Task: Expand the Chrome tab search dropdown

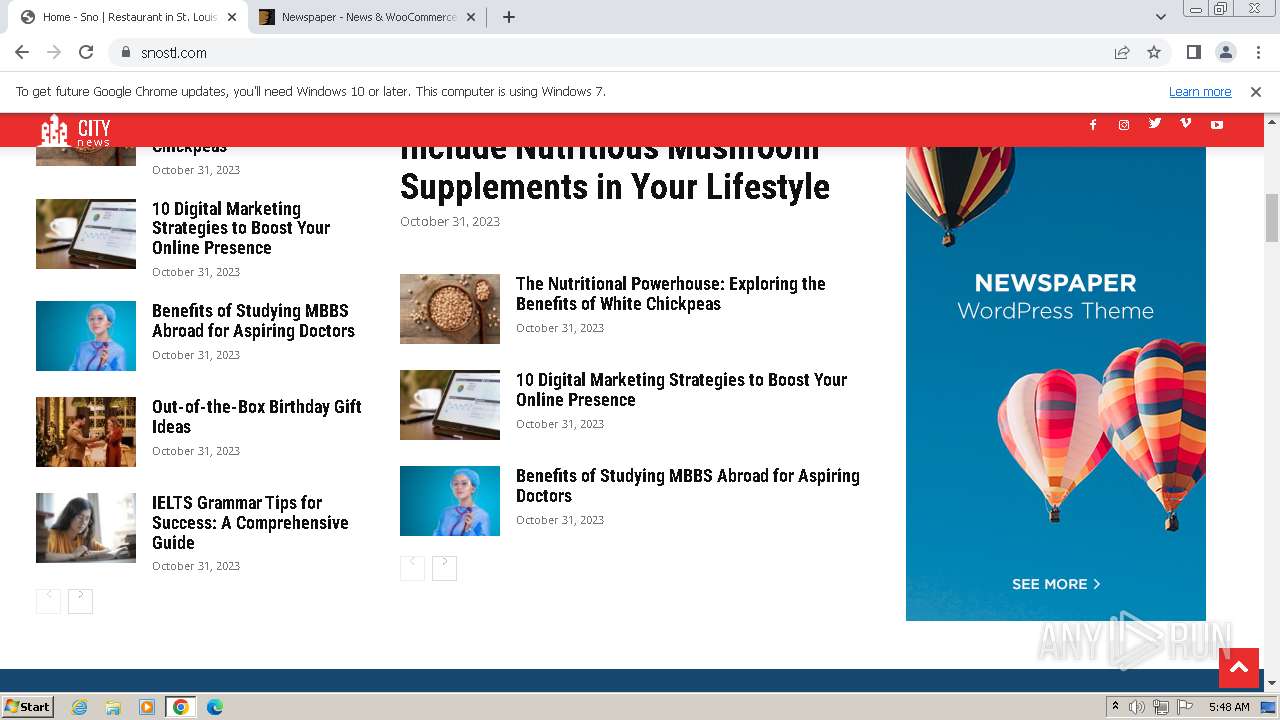Action: pos(1161,17)
